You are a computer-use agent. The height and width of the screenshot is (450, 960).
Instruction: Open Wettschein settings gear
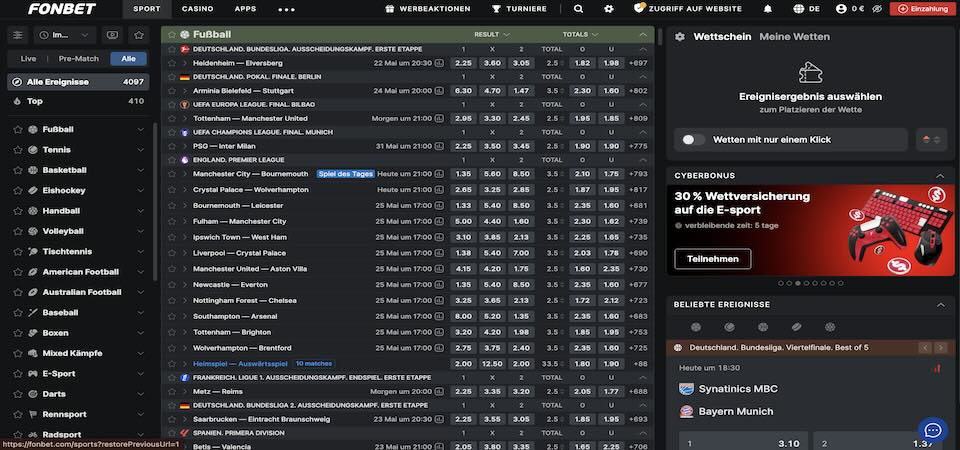tap(680, 37)
